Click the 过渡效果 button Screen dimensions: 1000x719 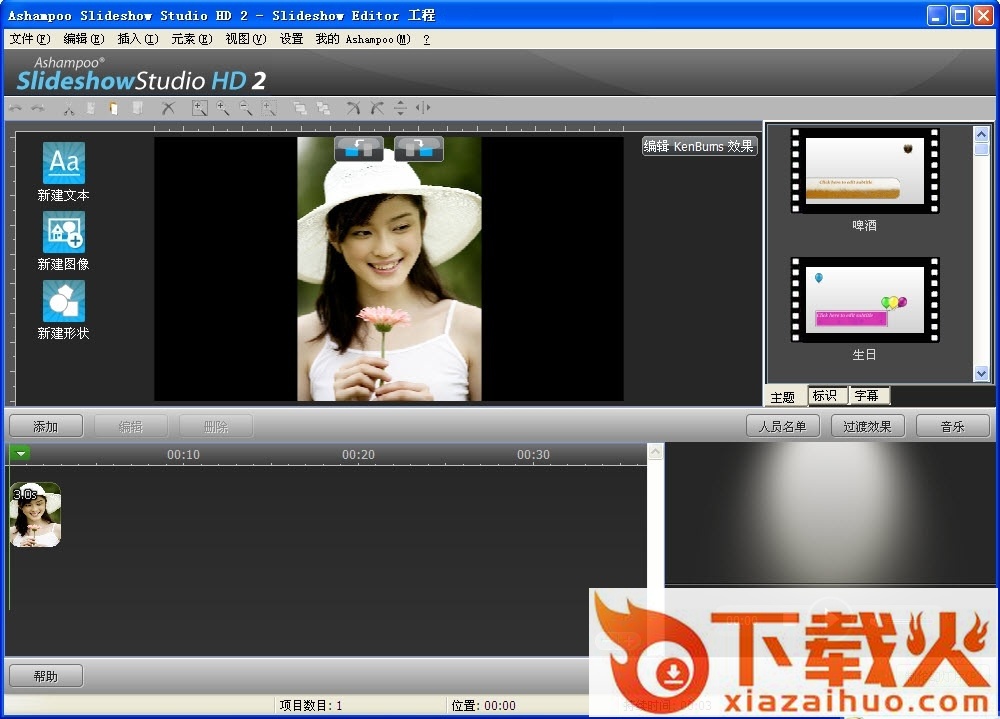(867, 426)
